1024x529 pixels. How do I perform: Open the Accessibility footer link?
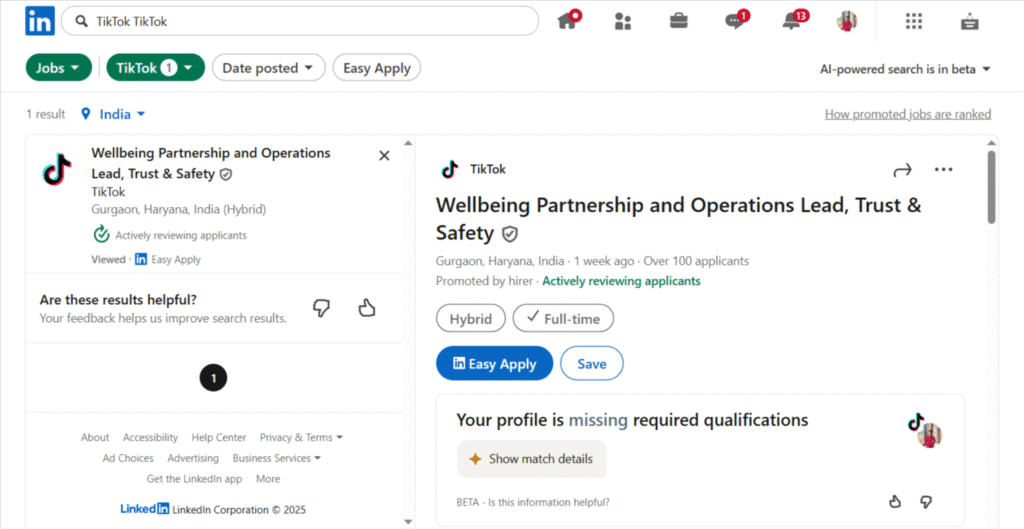(x=150, y=438)
